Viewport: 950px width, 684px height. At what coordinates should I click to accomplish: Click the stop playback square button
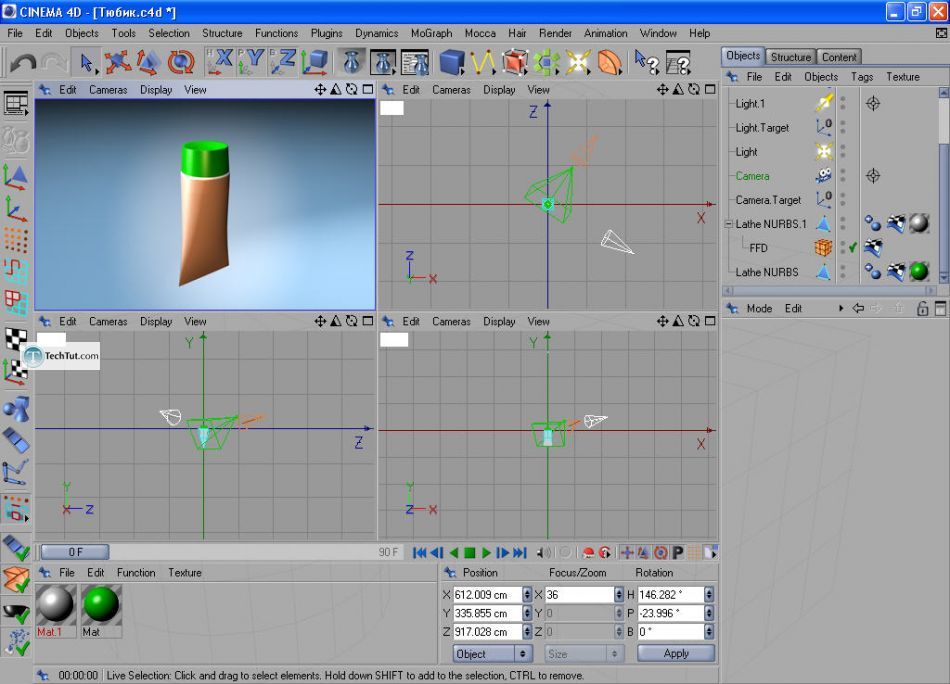(x=470, y=553)
